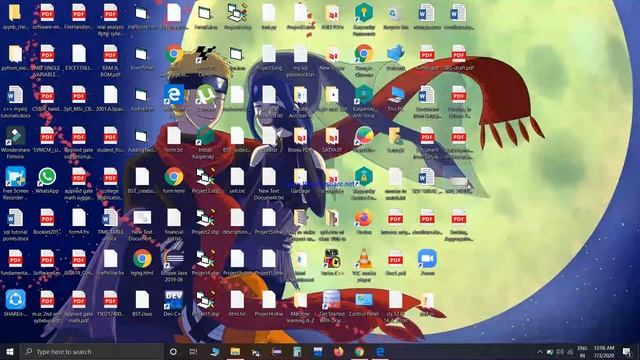The height and width of the screenshot is (360, 640).
Task: Select the Garbage folder
Action: click(x=300, y=180)
